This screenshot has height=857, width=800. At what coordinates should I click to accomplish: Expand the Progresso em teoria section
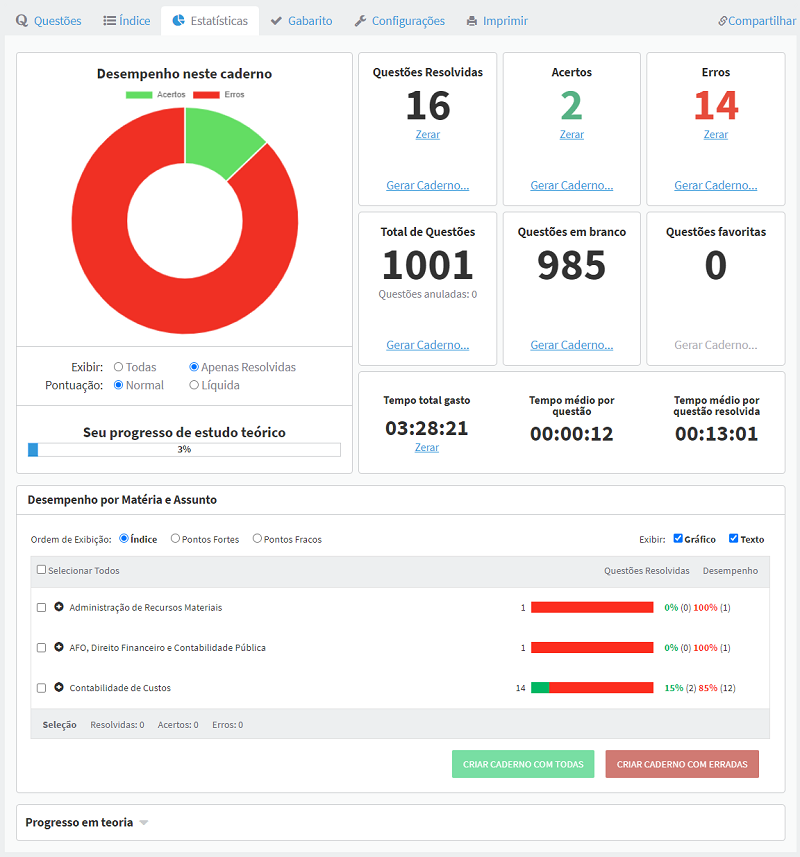tap(144, 823)
